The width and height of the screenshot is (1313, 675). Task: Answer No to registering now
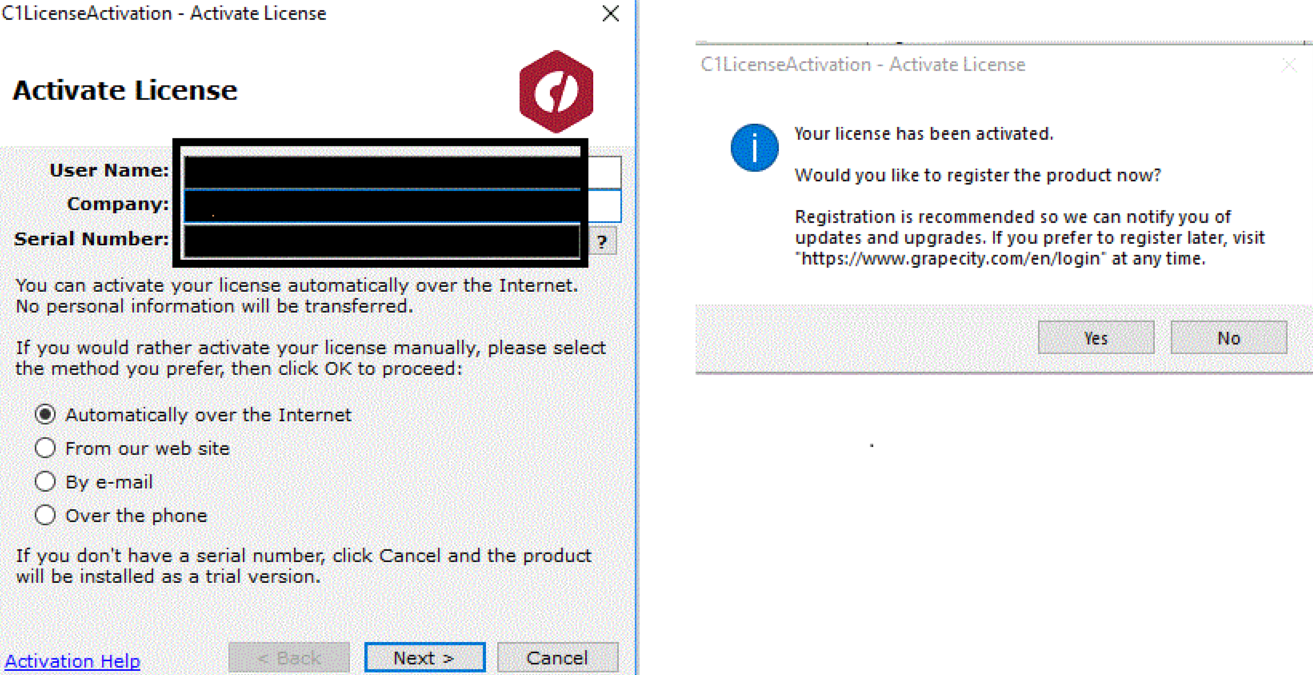click(1229, 338)
